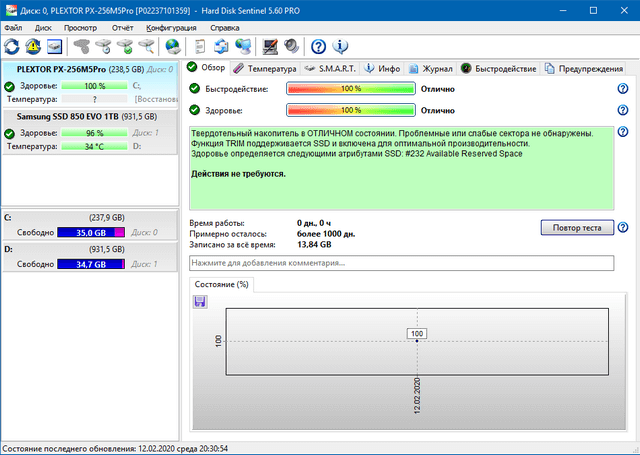Click the refresh arrows toolbar icon
The image size is (640, 455).
pyautogui.click(x=12, y=46)
